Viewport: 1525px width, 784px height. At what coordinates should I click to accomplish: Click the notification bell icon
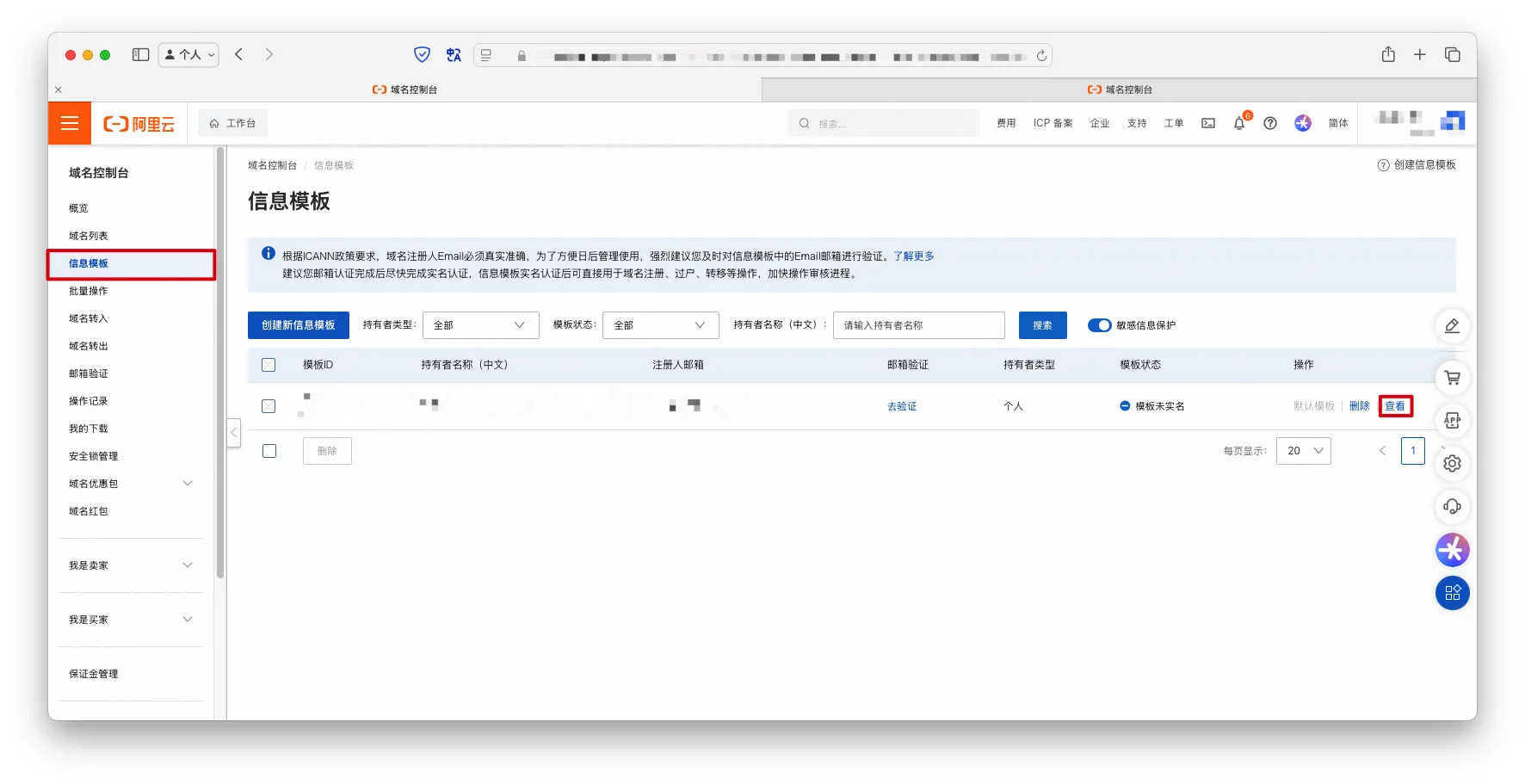pyautogui.click(x=1238, y=123)
